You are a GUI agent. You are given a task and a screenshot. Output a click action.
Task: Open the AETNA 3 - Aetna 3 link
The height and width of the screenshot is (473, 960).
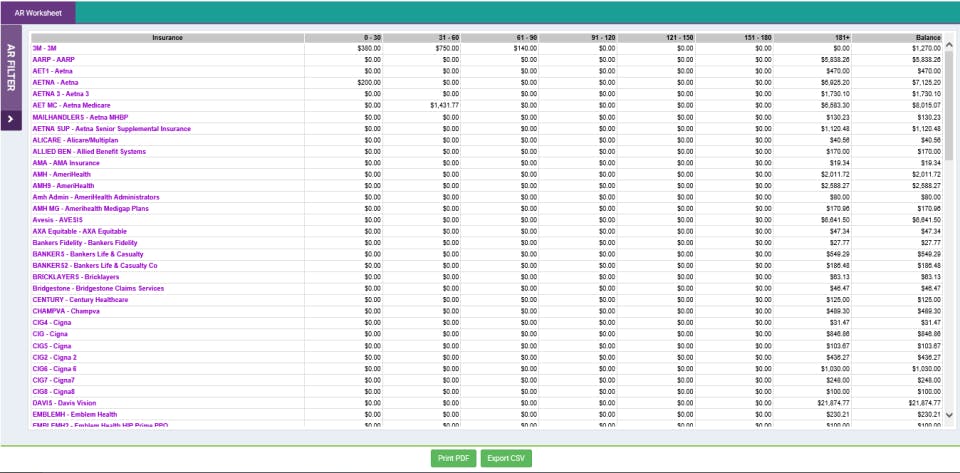pyautogui.click(x=61, y=94)
